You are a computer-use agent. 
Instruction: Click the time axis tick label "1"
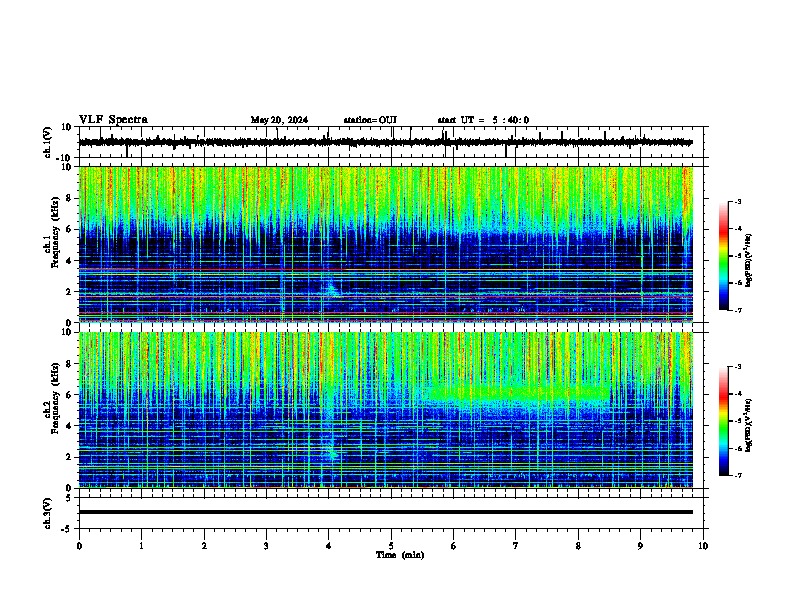[141, 546]
